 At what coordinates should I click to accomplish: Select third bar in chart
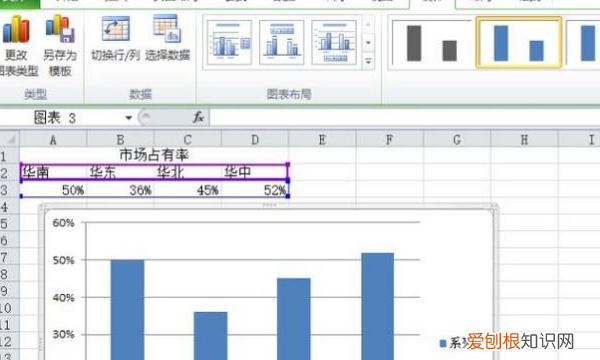pos(294,319)
